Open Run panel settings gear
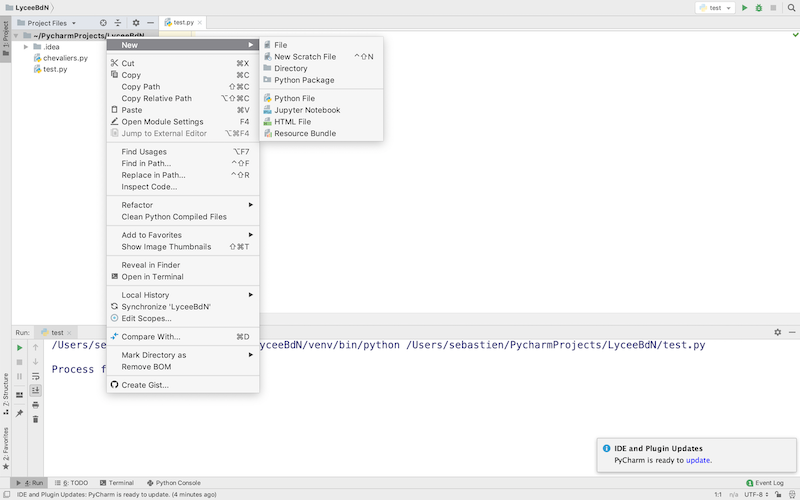This screenshot has width=800, height=500. coord(778,332)
